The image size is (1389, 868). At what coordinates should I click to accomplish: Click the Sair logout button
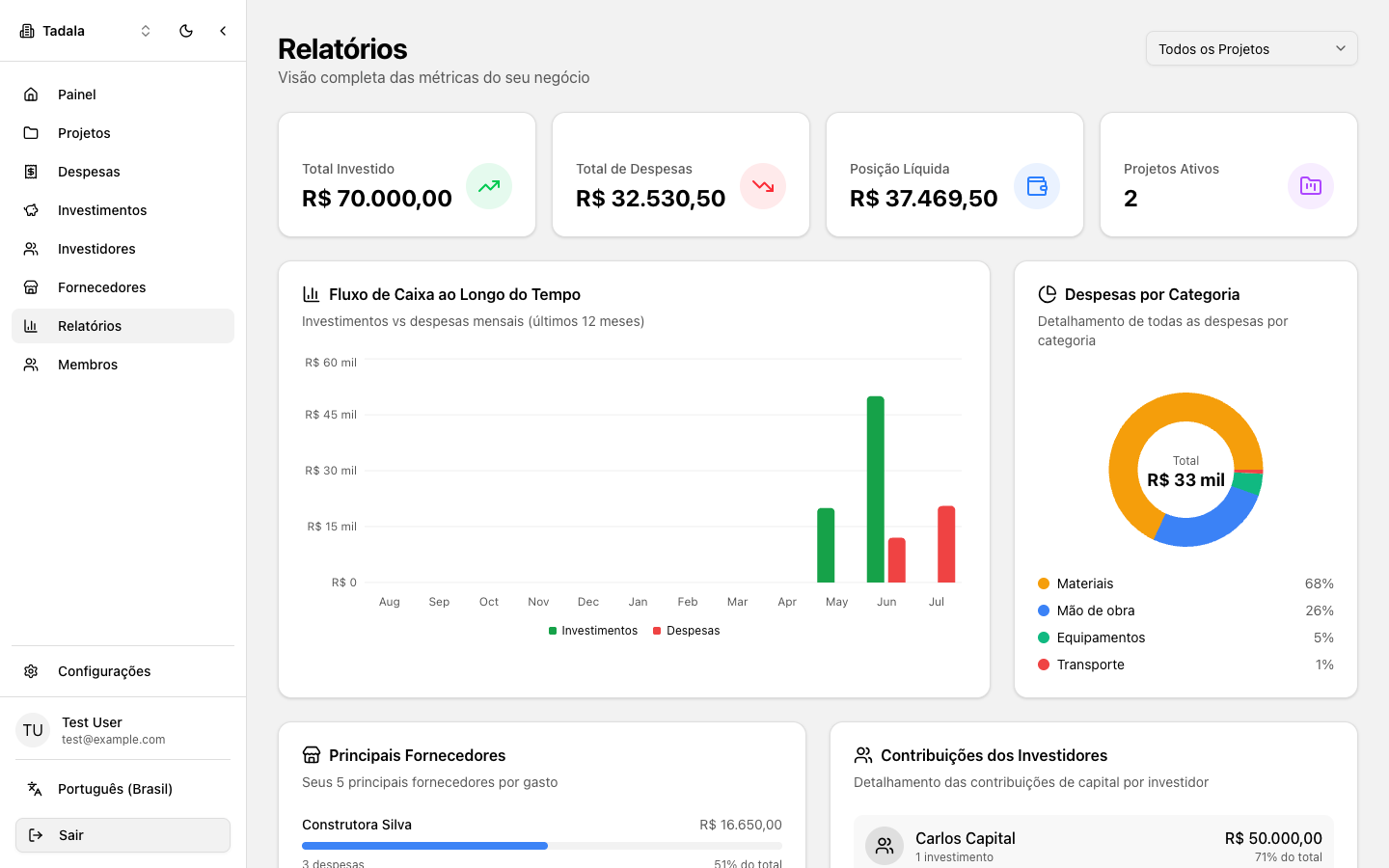pos(123,835)
